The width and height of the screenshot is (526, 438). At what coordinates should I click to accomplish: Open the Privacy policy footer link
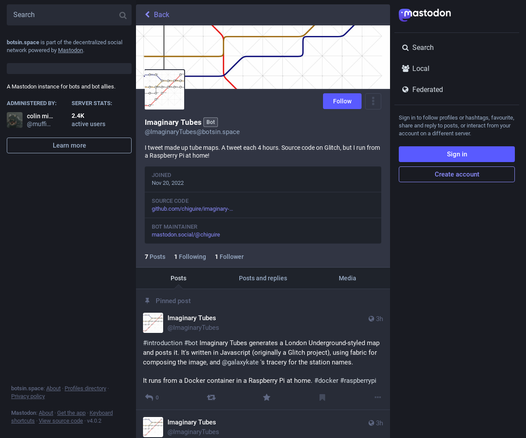[x=28, y=396]
